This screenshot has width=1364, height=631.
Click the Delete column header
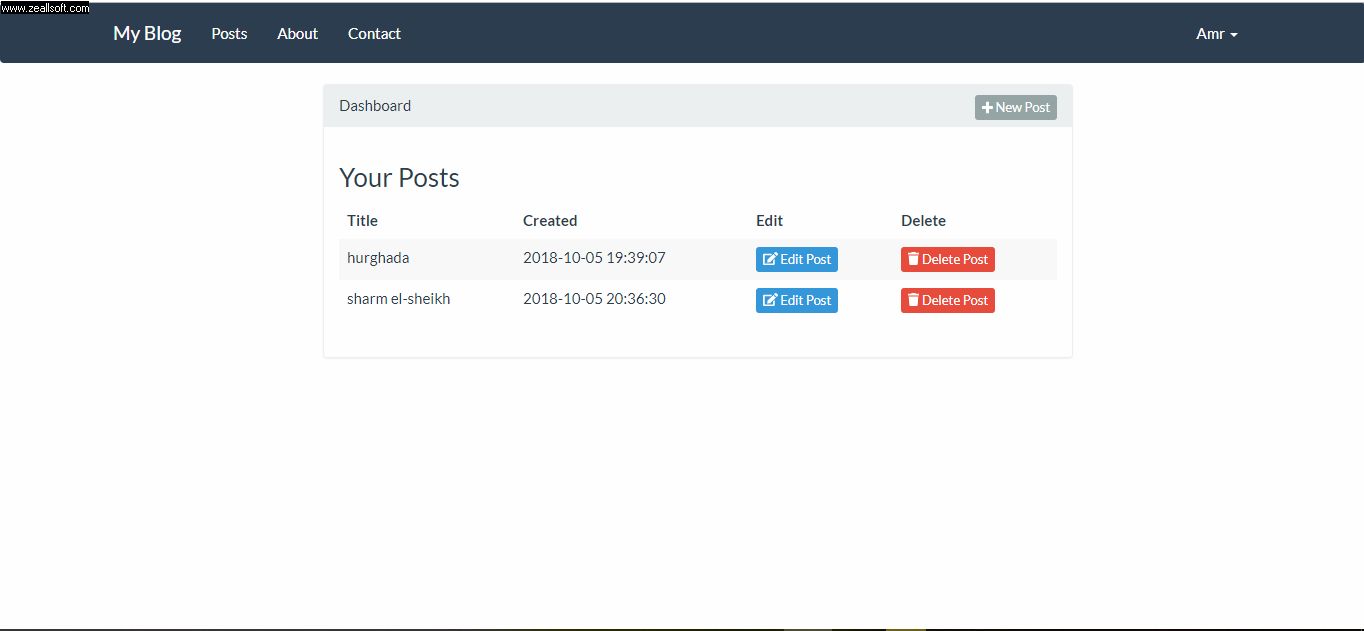coord(923,221)
